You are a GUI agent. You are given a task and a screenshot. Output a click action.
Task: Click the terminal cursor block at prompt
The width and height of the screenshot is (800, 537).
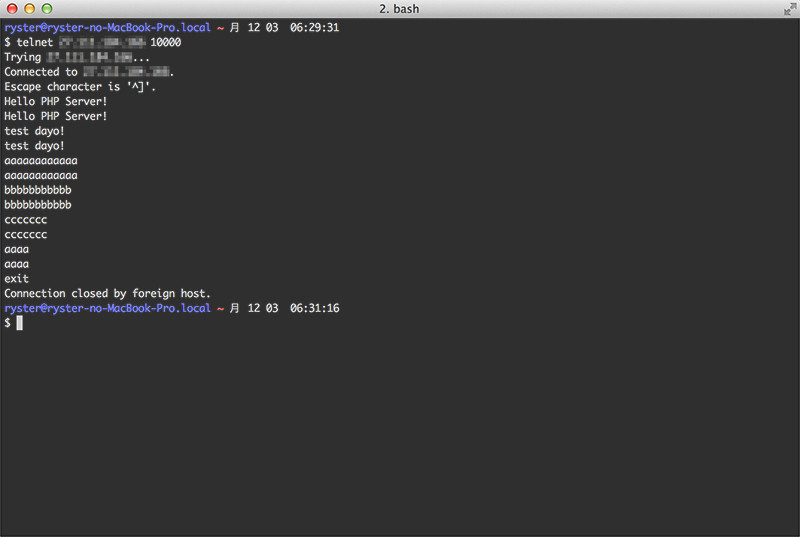(19, 322)
